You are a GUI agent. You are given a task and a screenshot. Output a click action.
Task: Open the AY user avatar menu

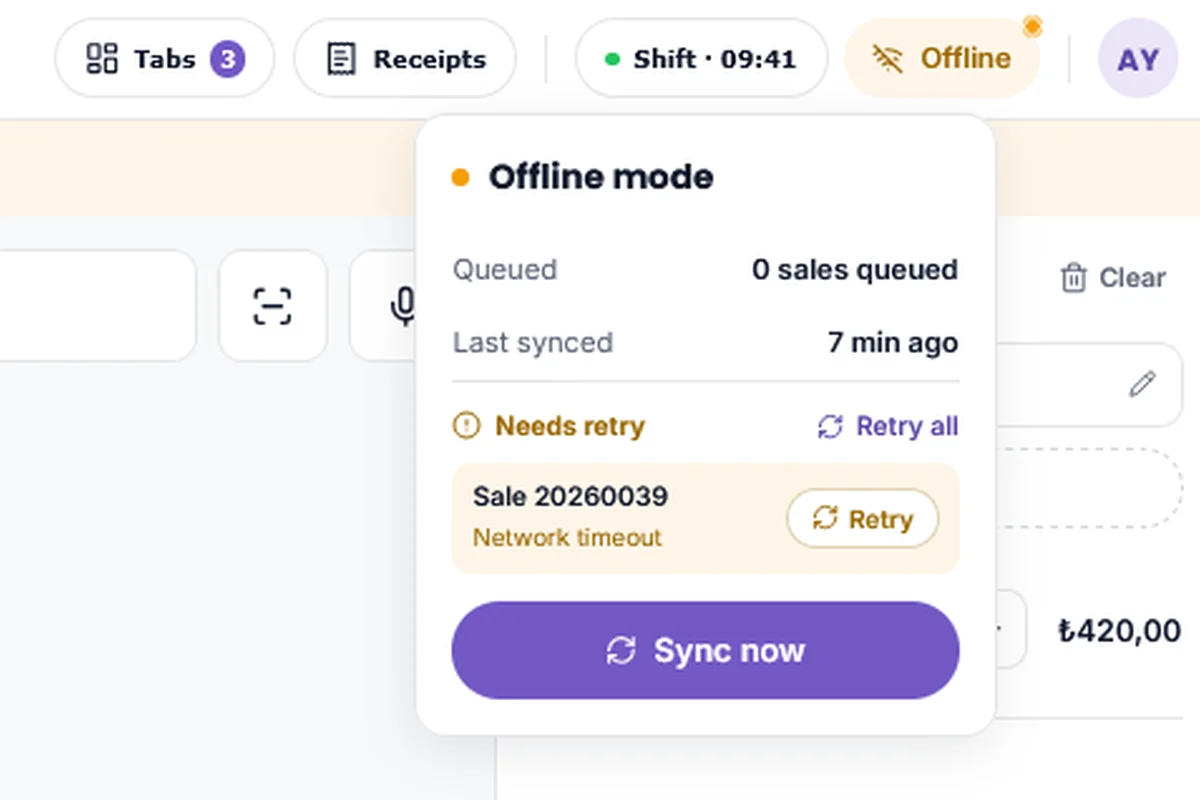pos(1138,59)
